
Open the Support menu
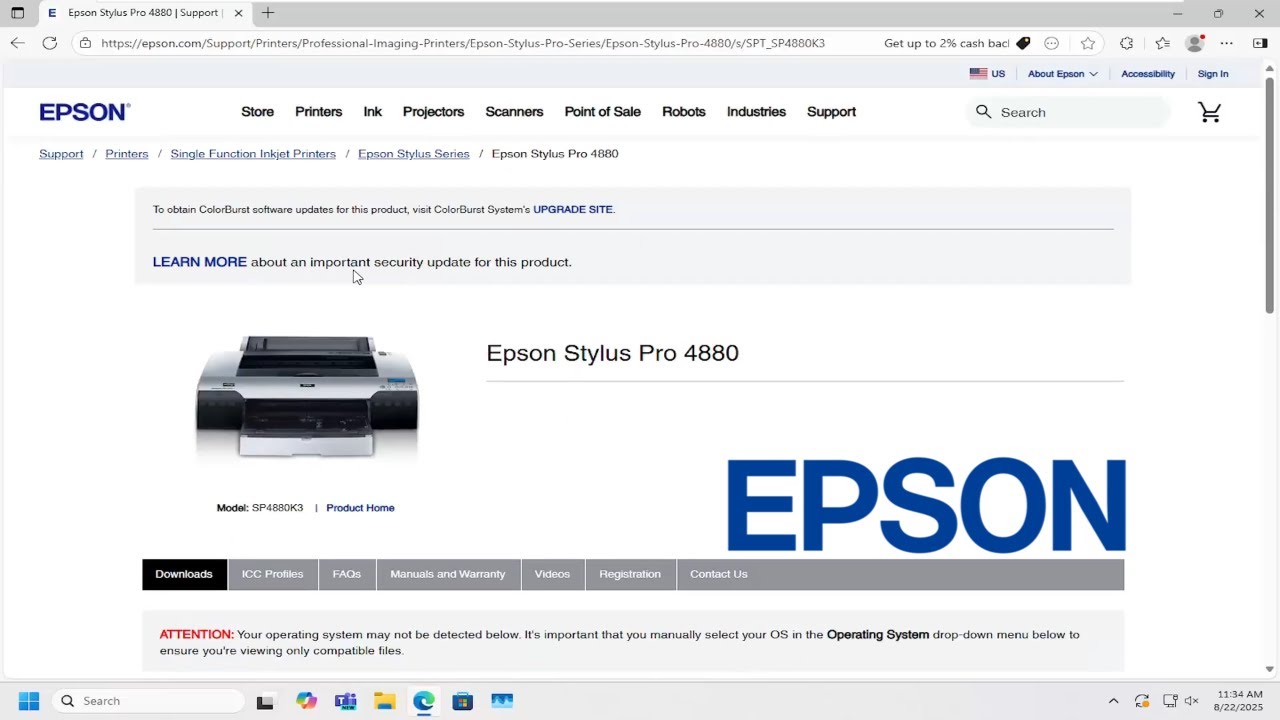pos(831,112)
